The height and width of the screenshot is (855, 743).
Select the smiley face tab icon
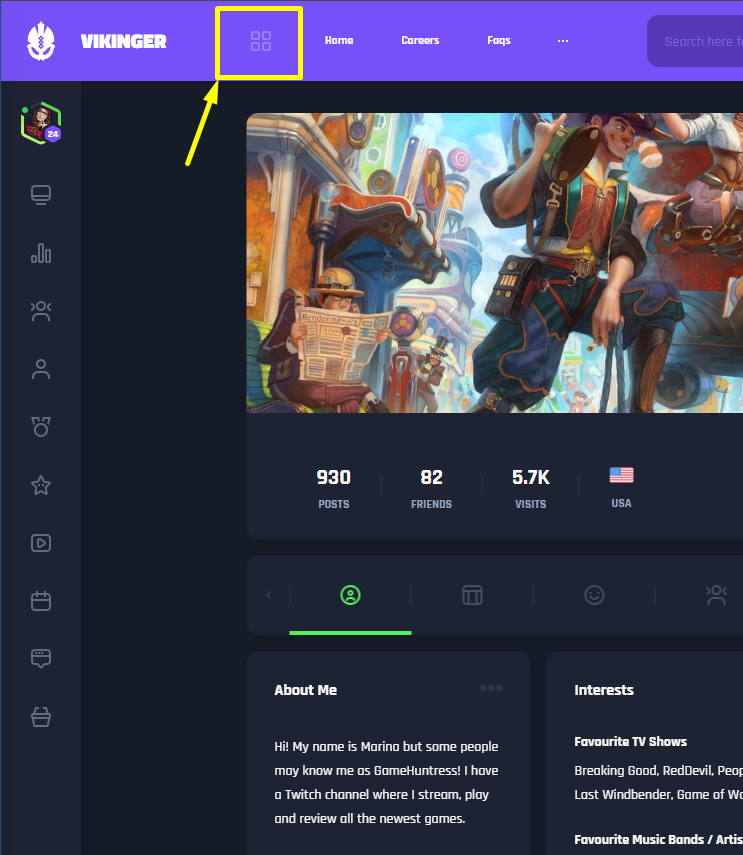point(594,595)
